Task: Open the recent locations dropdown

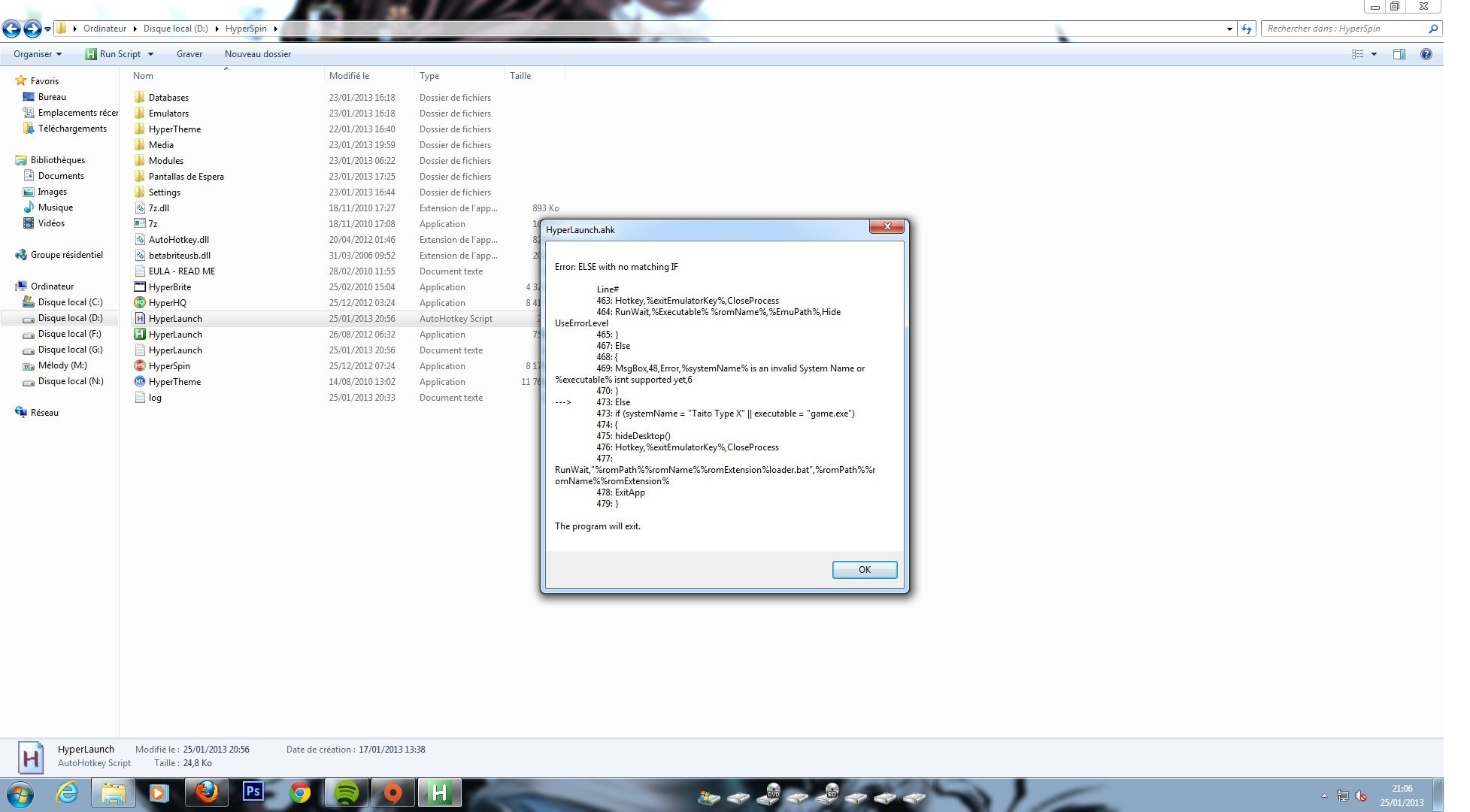Action: point(47,29)
